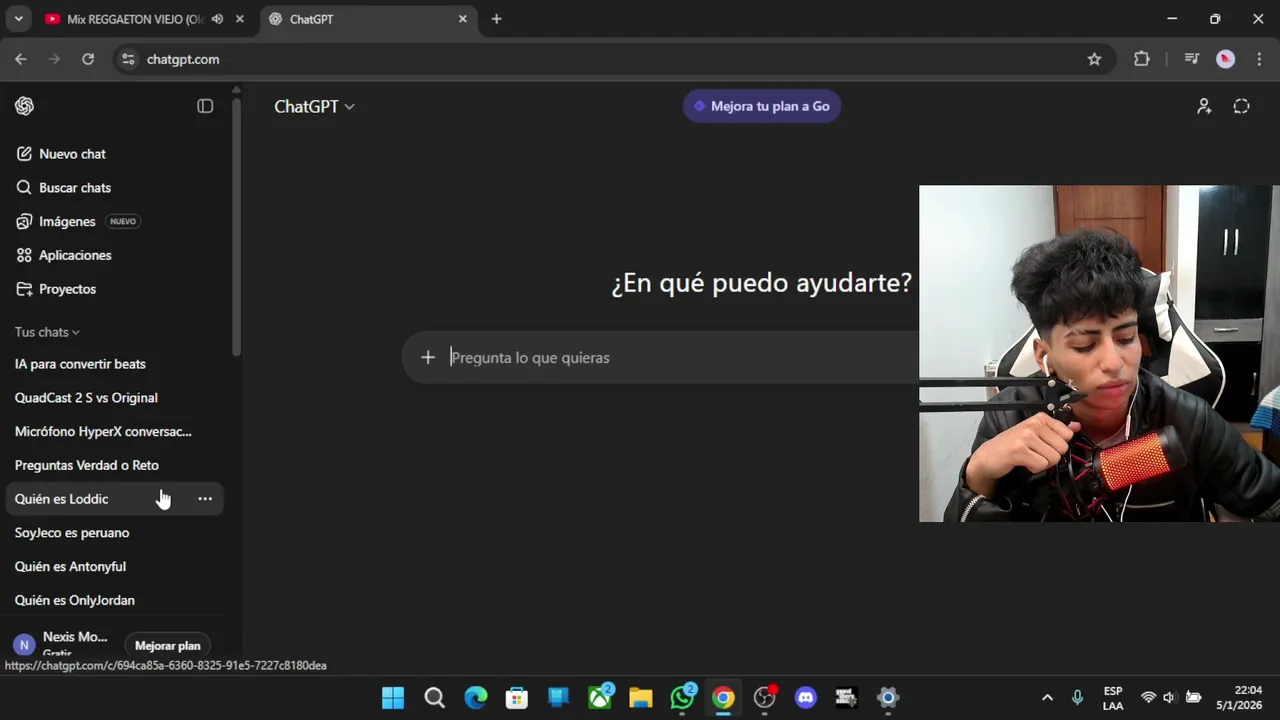Click Mejorar plan button
The image size is (1280, 720).
pyautogui.click(x=168, y=646)
